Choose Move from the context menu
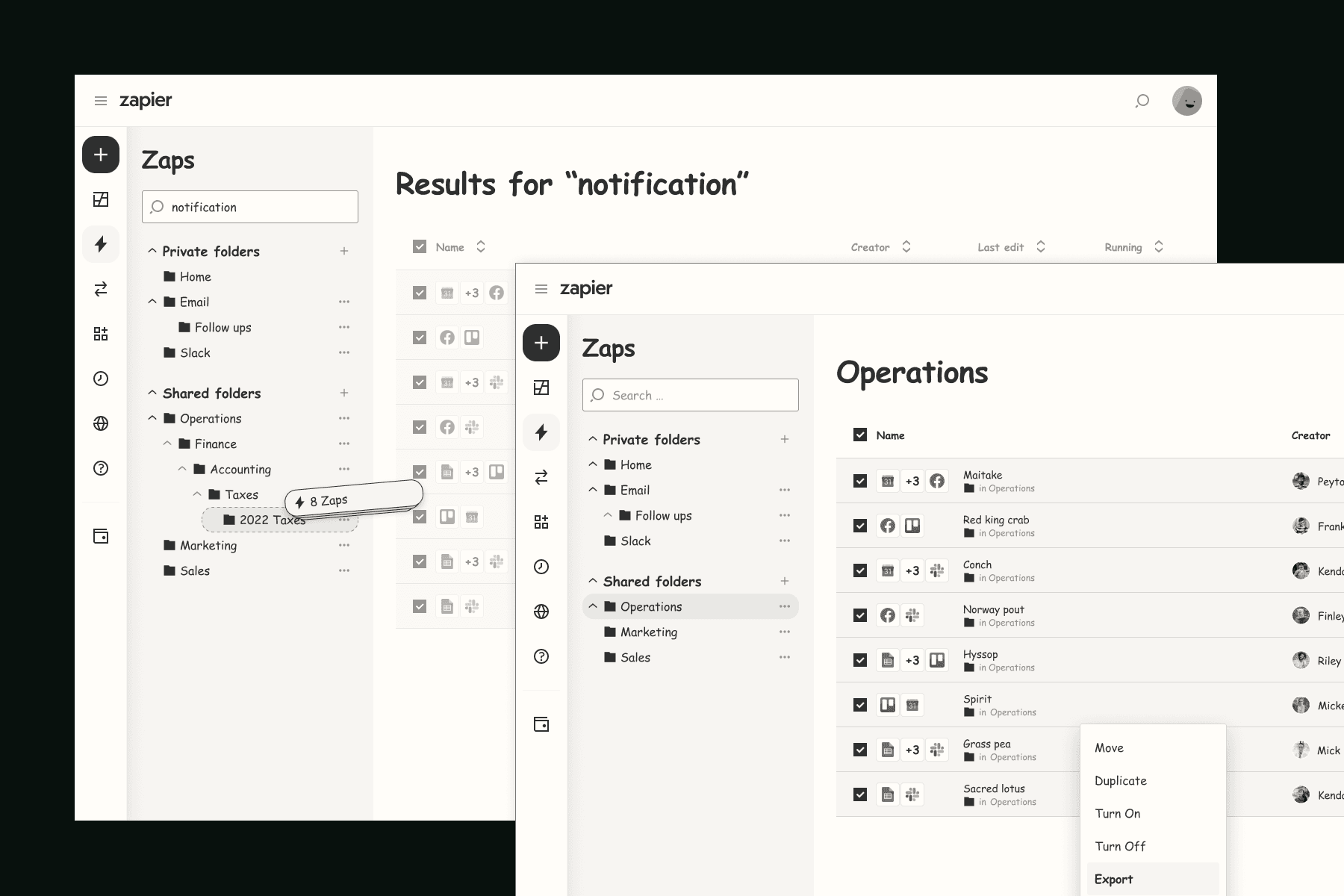This screenshot has height=896, width=1344. [x=1153, y=747]
